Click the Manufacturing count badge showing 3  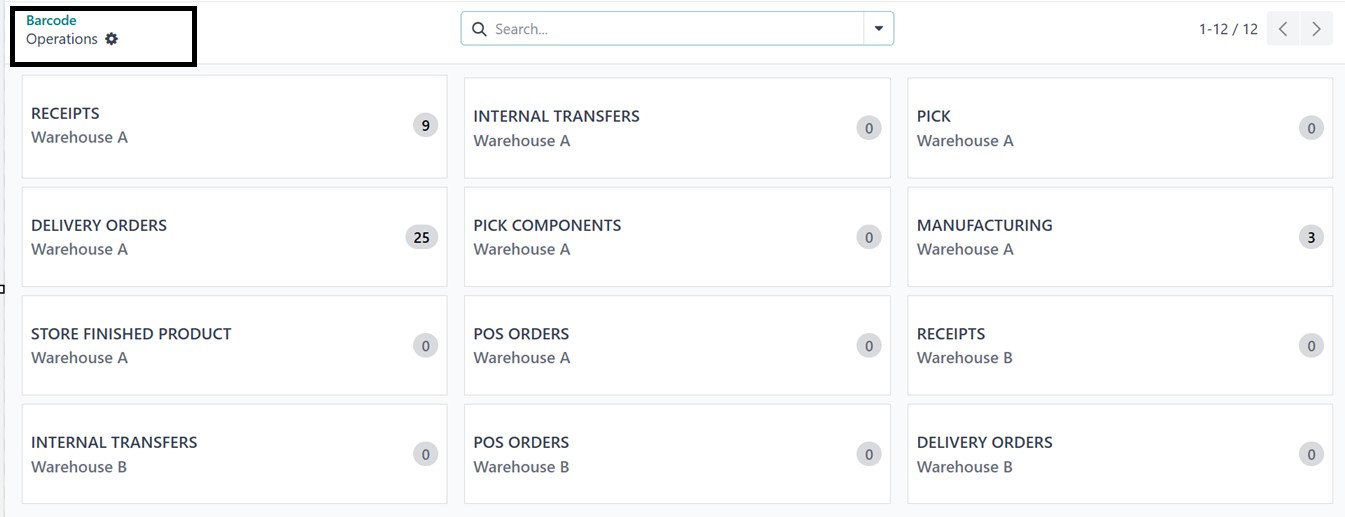tap(1311, 237)
